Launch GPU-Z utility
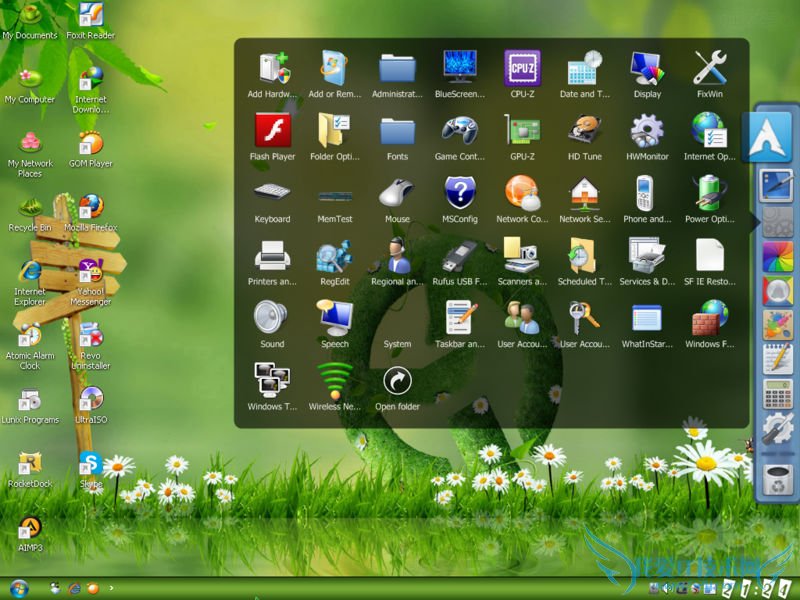Screen dimensions: 800x600 point(522,132)
